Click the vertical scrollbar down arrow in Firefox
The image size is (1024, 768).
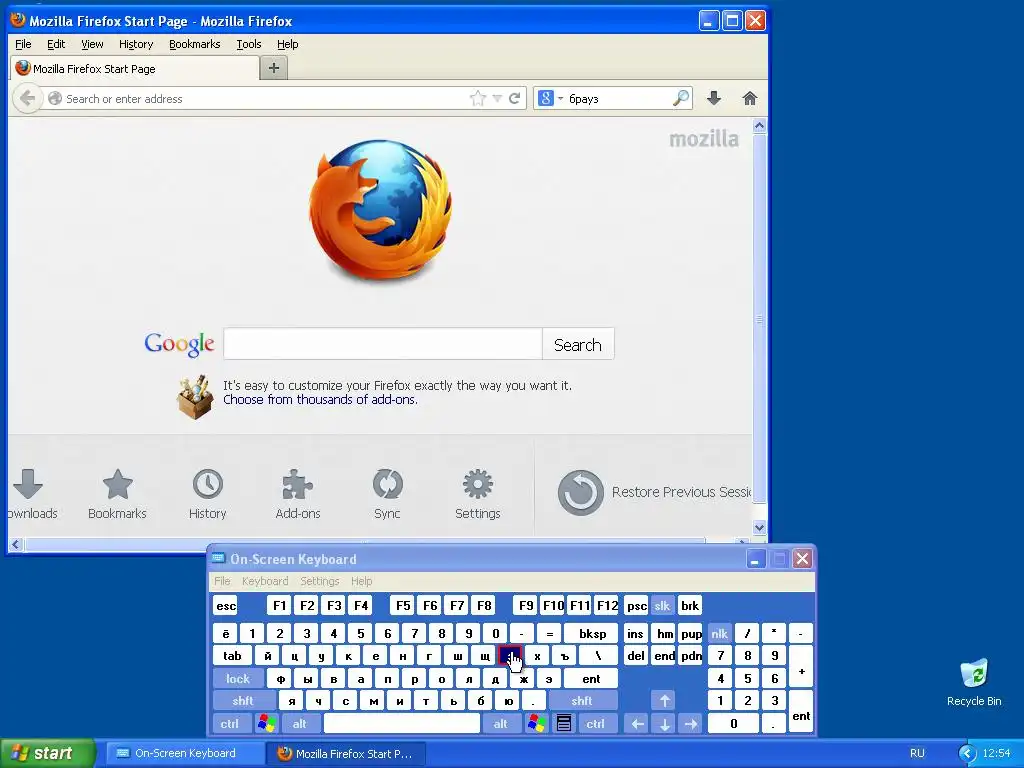click(x=760, y=527)
